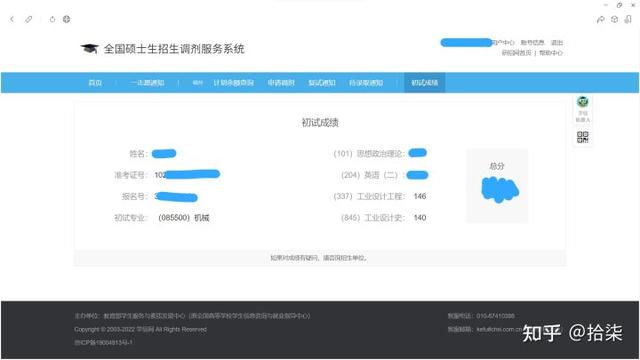Click the cube icon in top-right toolbar
The height and width of the screenshot is (360, 640).
coord(614,19)
